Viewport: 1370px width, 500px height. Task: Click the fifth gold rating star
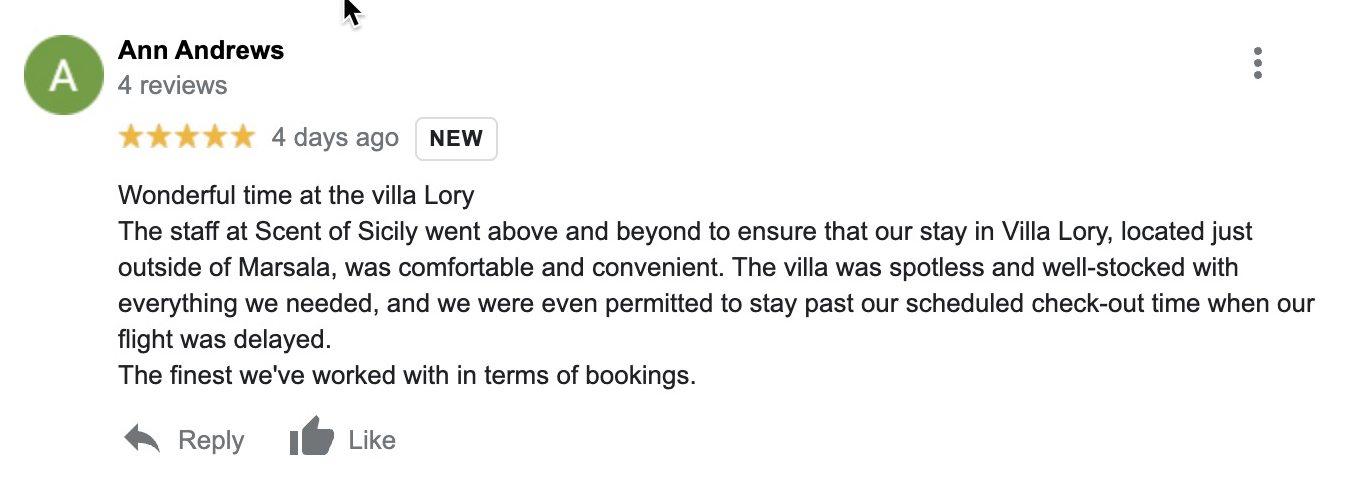pos(243,137)
